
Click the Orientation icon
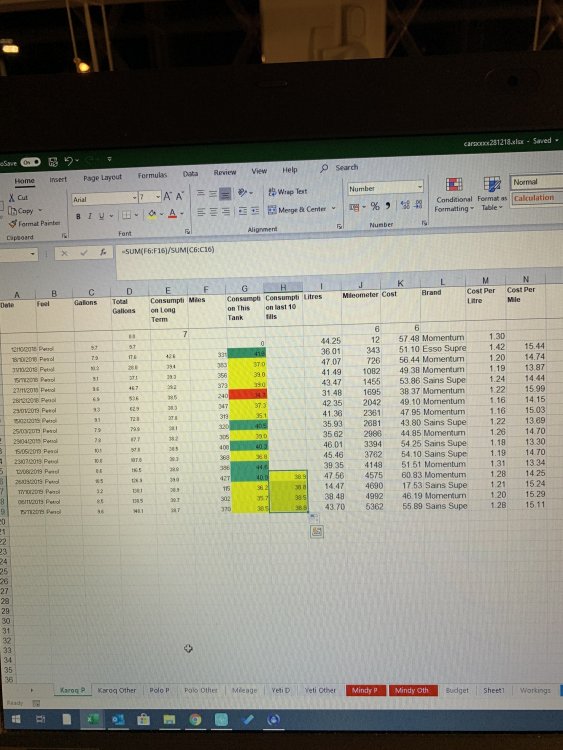[x=243, y=192]
